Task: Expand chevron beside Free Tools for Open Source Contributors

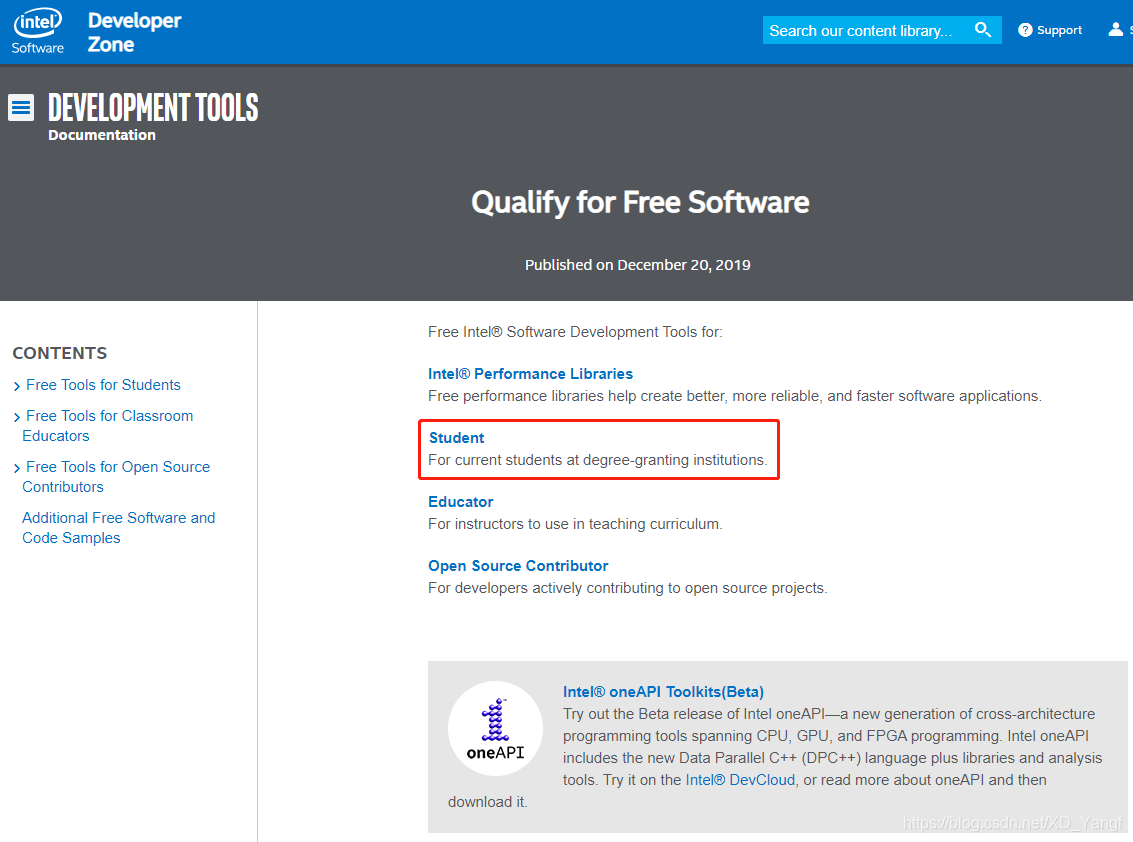Action: pyautogui.click(x=17, y=468)
